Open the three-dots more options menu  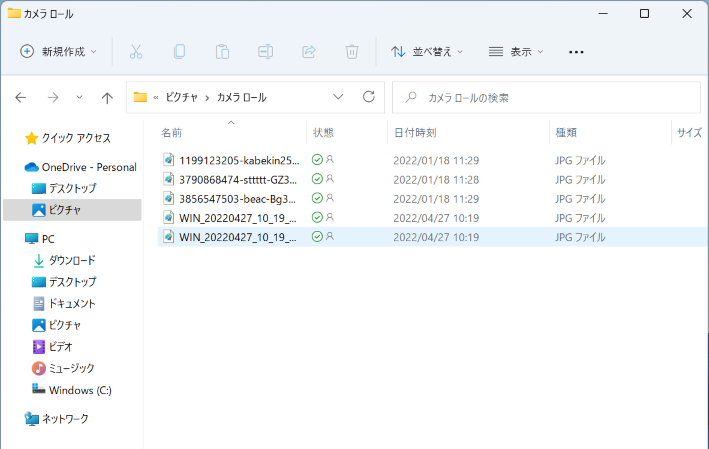[576, 52]
